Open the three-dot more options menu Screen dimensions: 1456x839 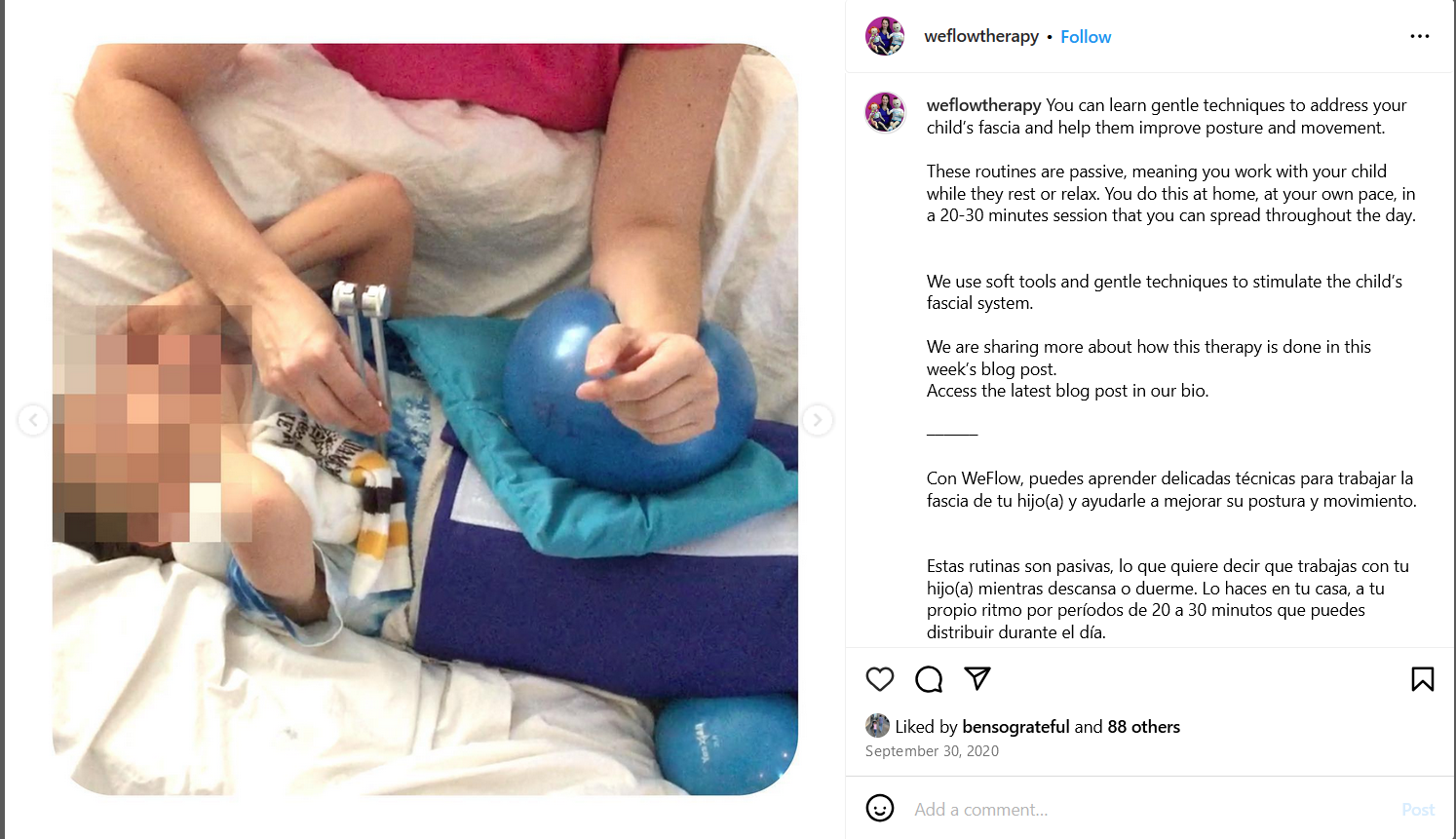pyautogui.click(x=1420, y=36)
